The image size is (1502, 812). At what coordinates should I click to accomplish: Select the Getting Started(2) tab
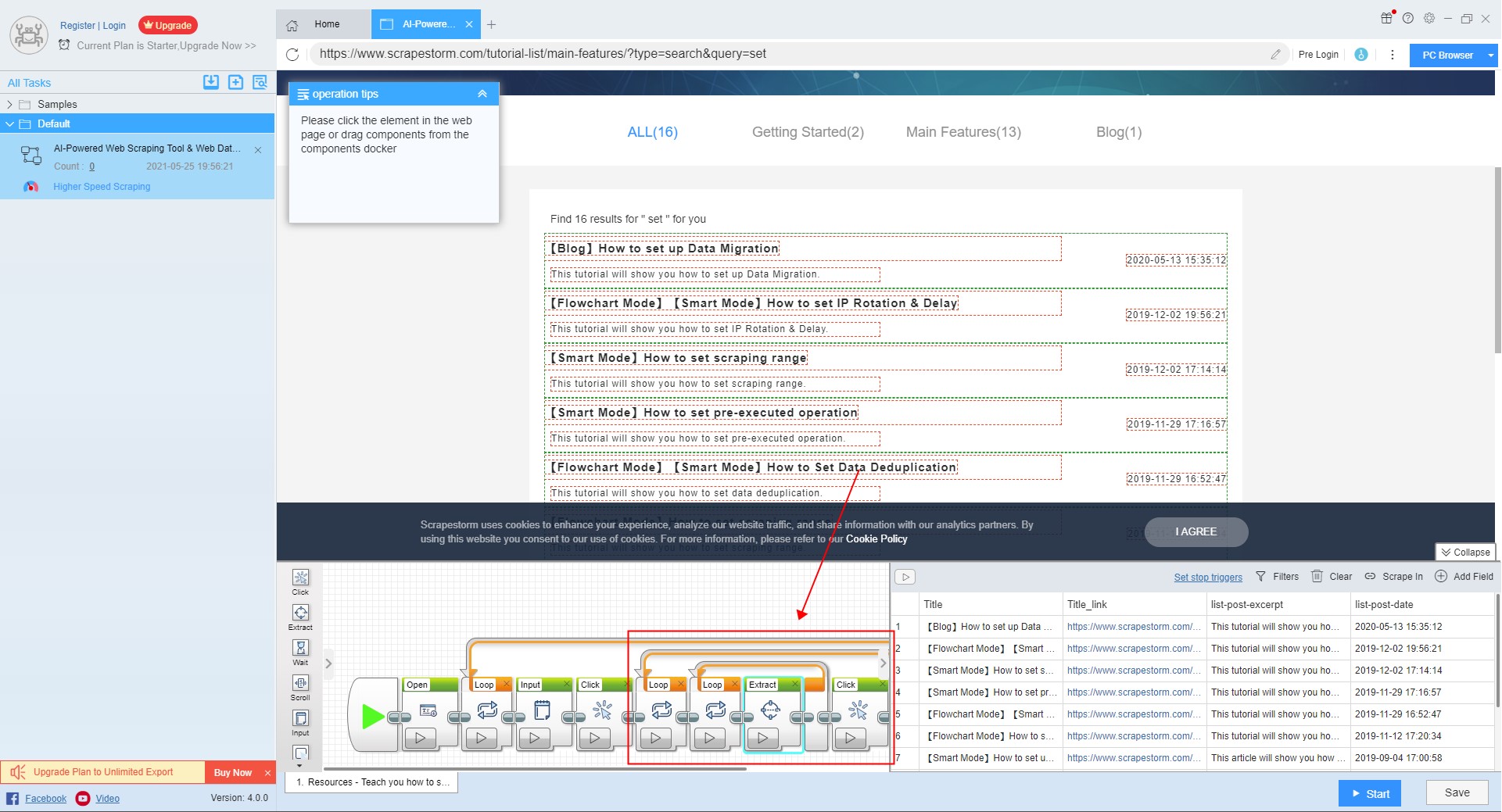pos(808,132)
